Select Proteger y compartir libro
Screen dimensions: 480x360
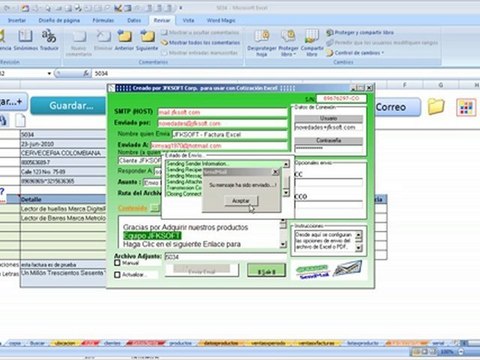coord(360,33)
